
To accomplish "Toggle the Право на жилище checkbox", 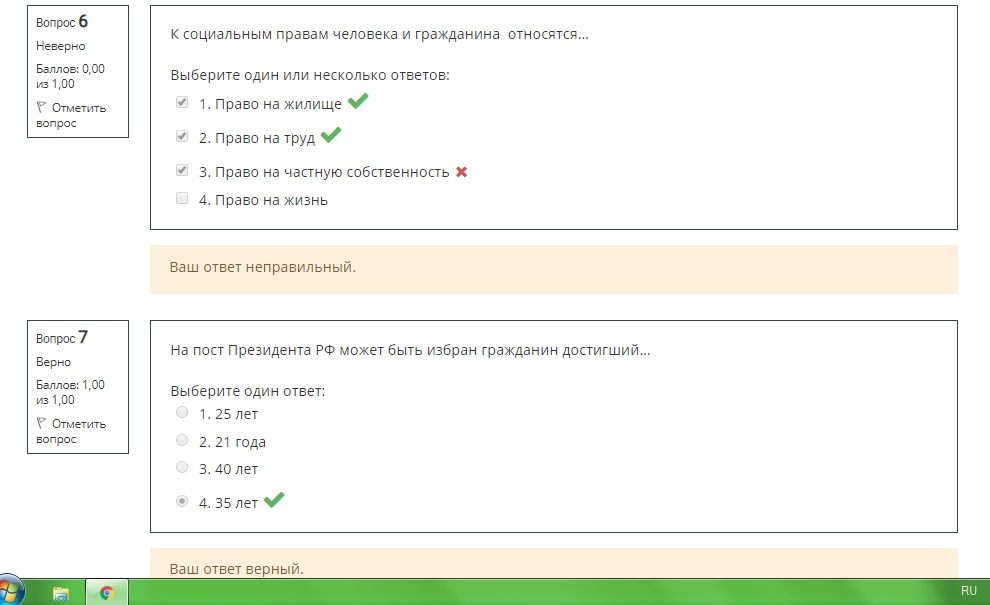I will (x=182, y=102).
